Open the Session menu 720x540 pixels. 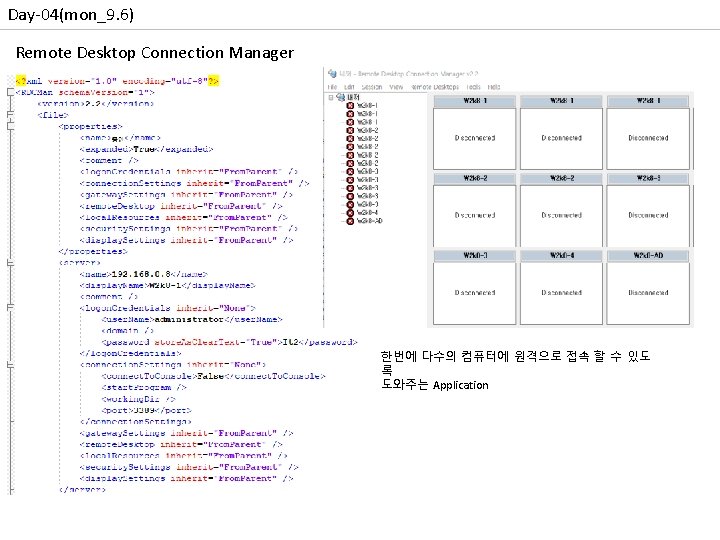[x=371, y=87]
